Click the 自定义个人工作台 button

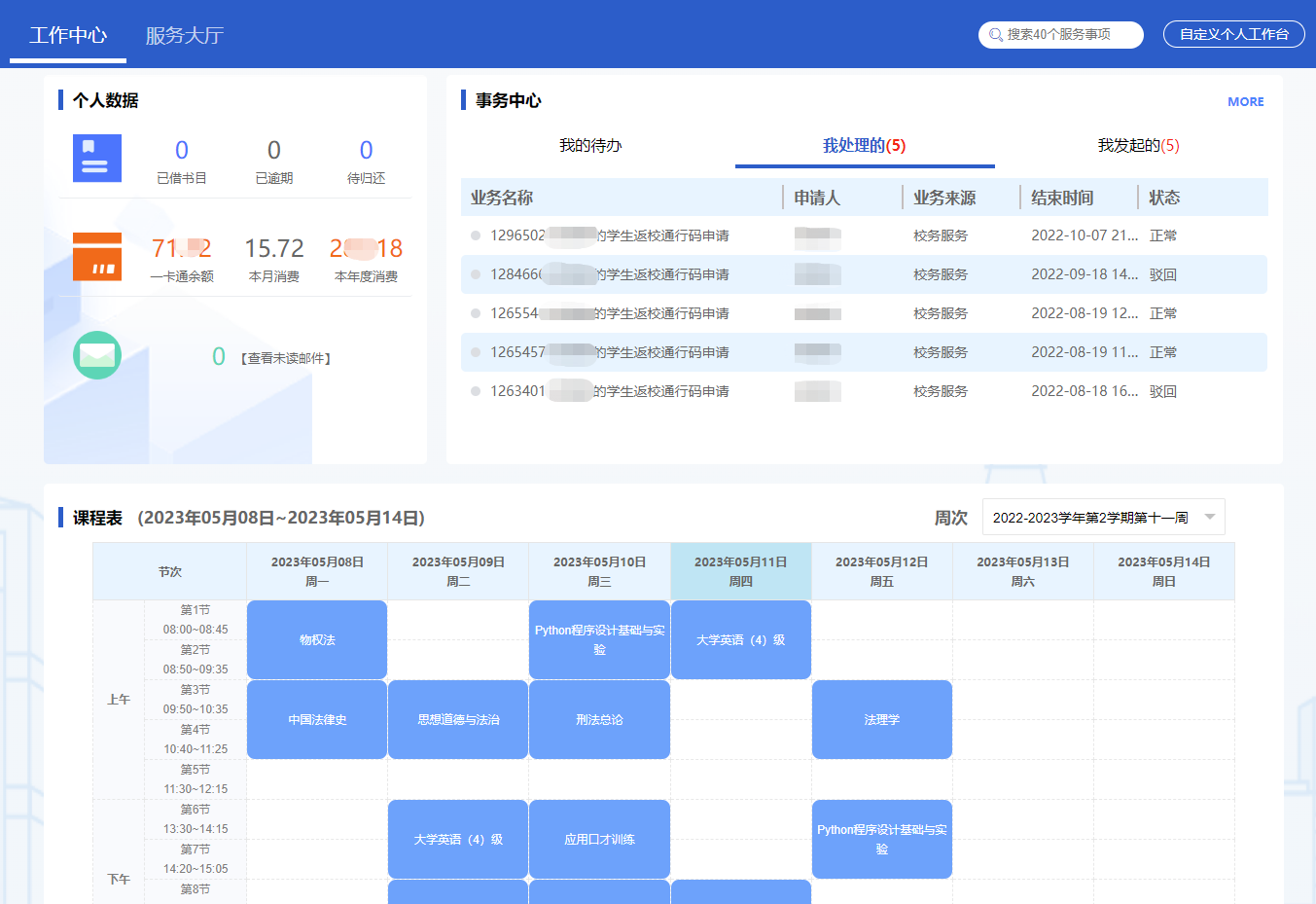[1234, 35]
